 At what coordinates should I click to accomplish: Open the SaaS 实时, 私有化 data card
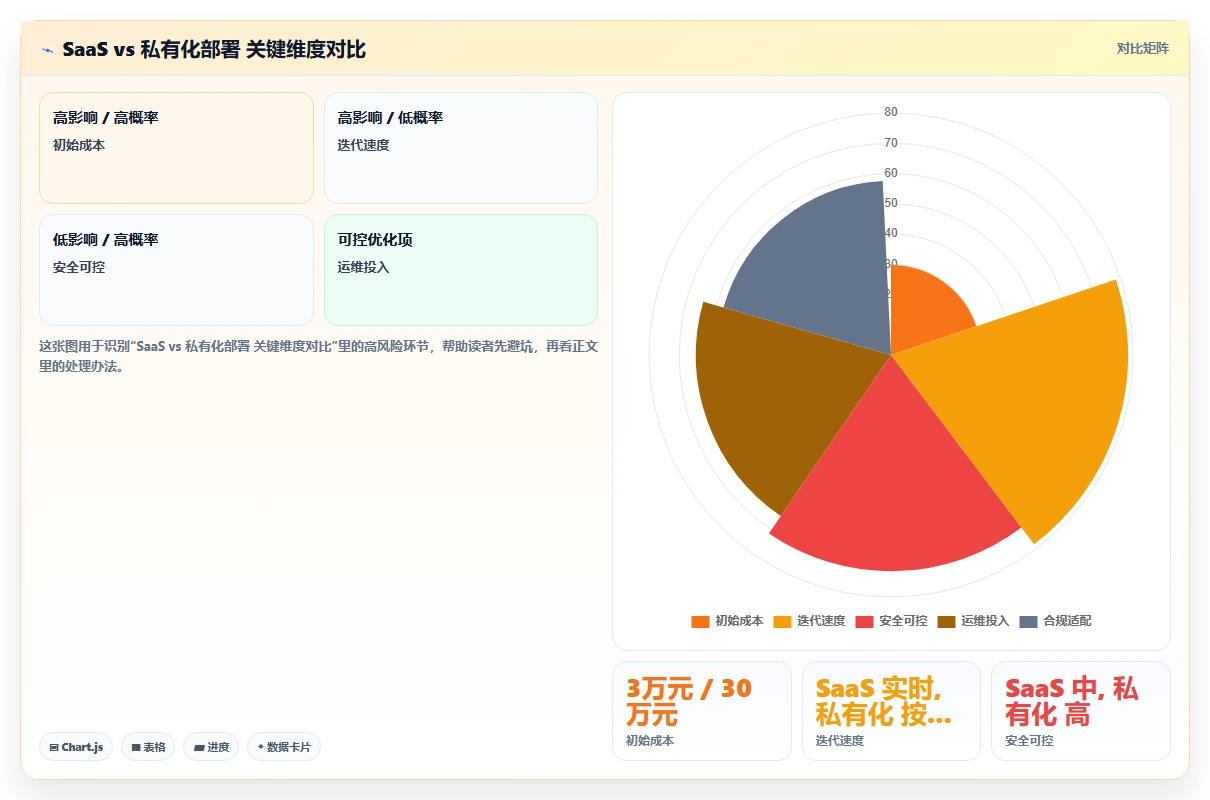click(891, 711)
